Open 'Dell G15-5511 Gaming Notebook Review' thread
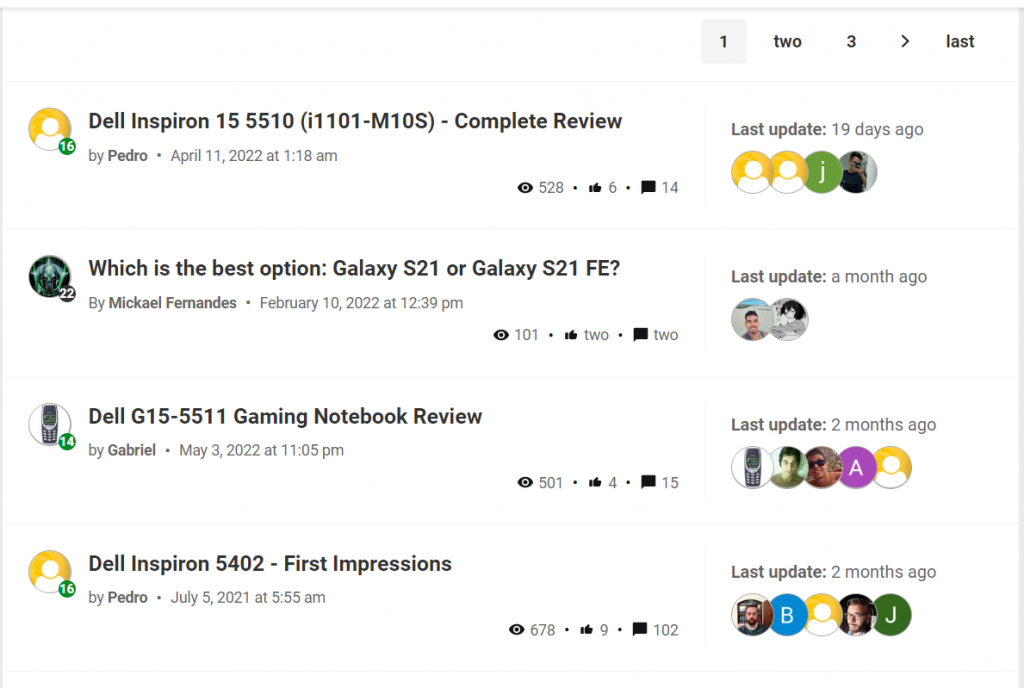 pyautogui.click(x=285, y=416)
